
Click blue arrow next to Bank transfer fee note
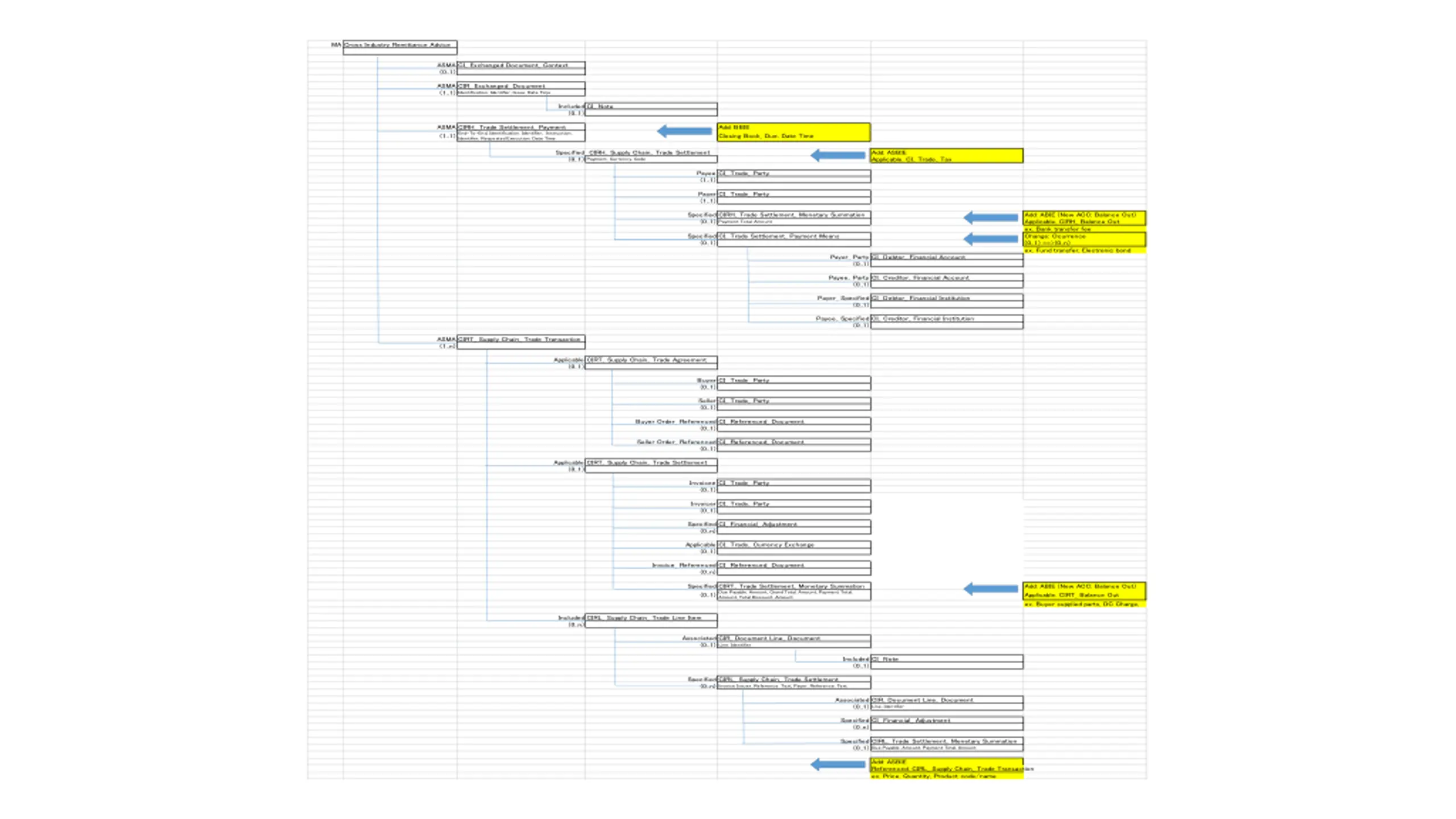coord(990,217)
